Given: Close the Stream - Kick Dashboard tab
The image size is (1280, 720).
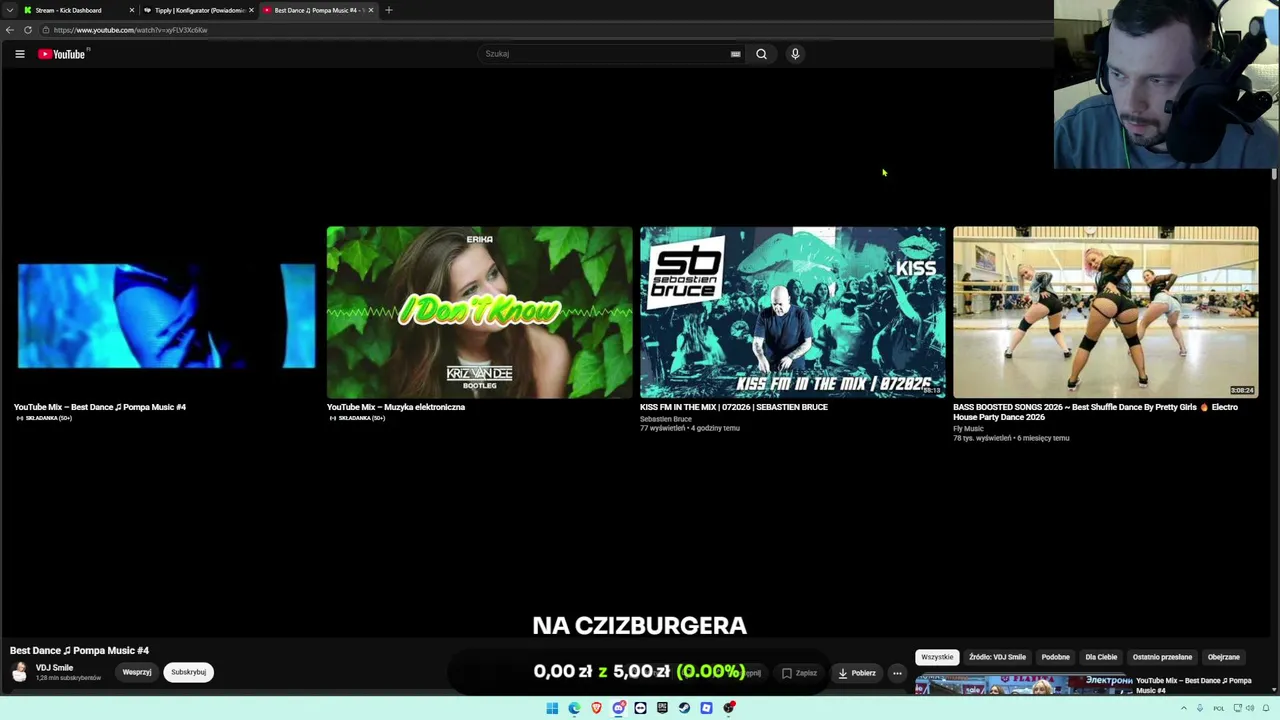Looking at the screenshot, I should [x=131, y=10].
